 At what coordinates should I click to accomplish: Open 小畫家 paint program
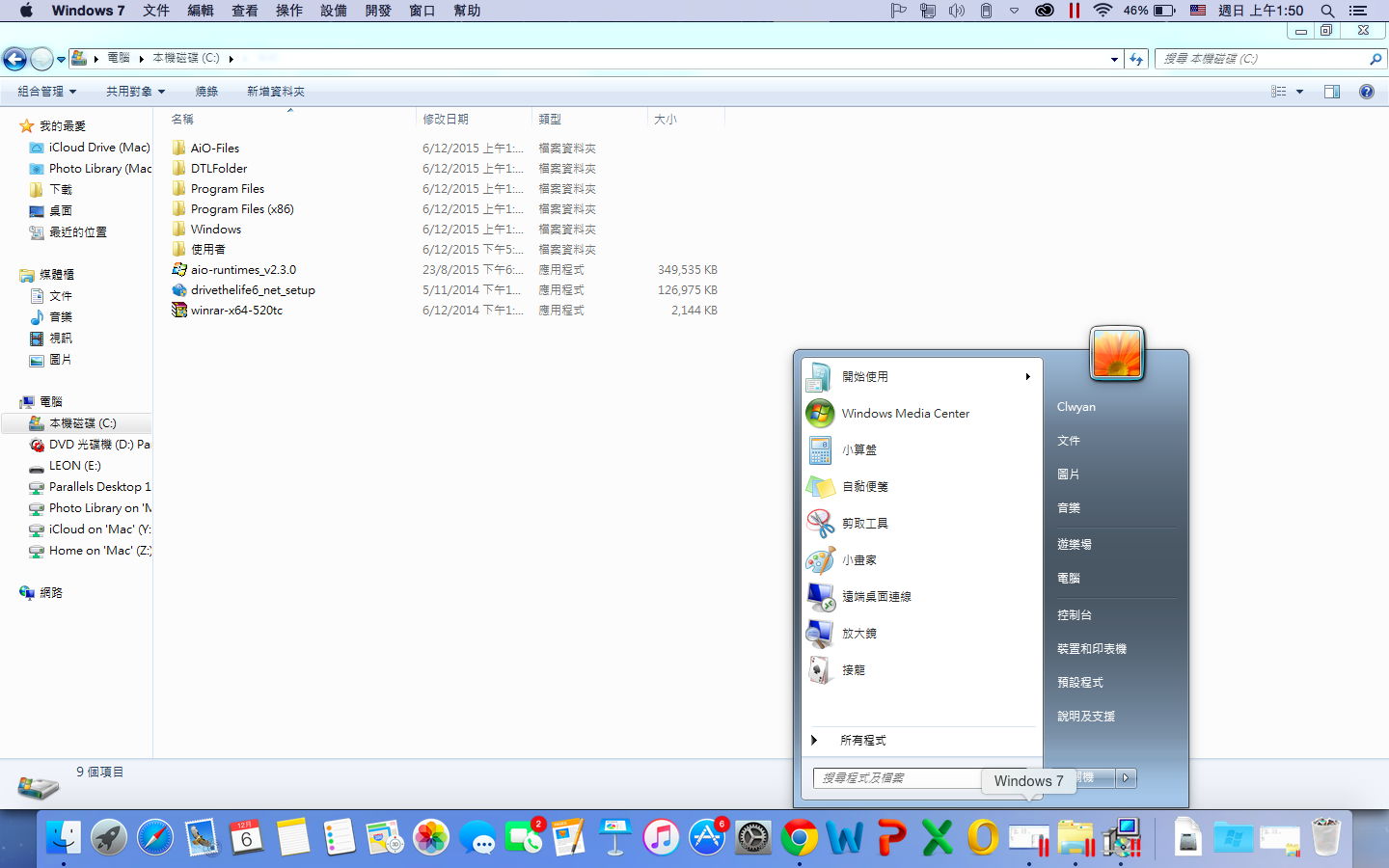[x=858, y=560]
